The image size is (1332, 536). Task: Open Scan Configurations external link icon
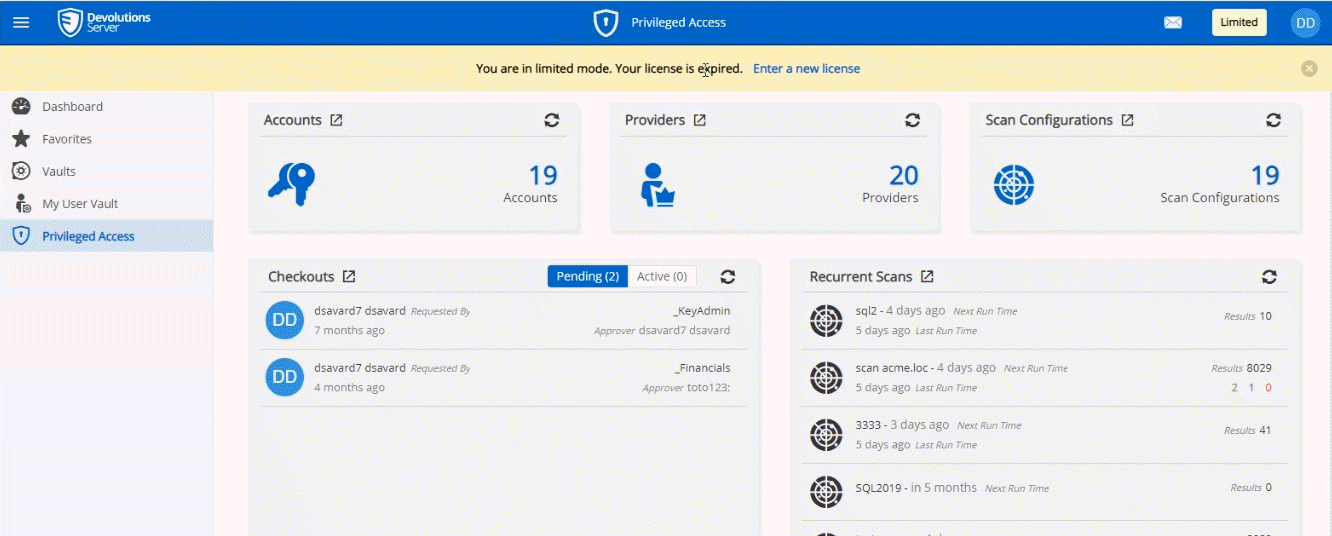point(1128,120)
